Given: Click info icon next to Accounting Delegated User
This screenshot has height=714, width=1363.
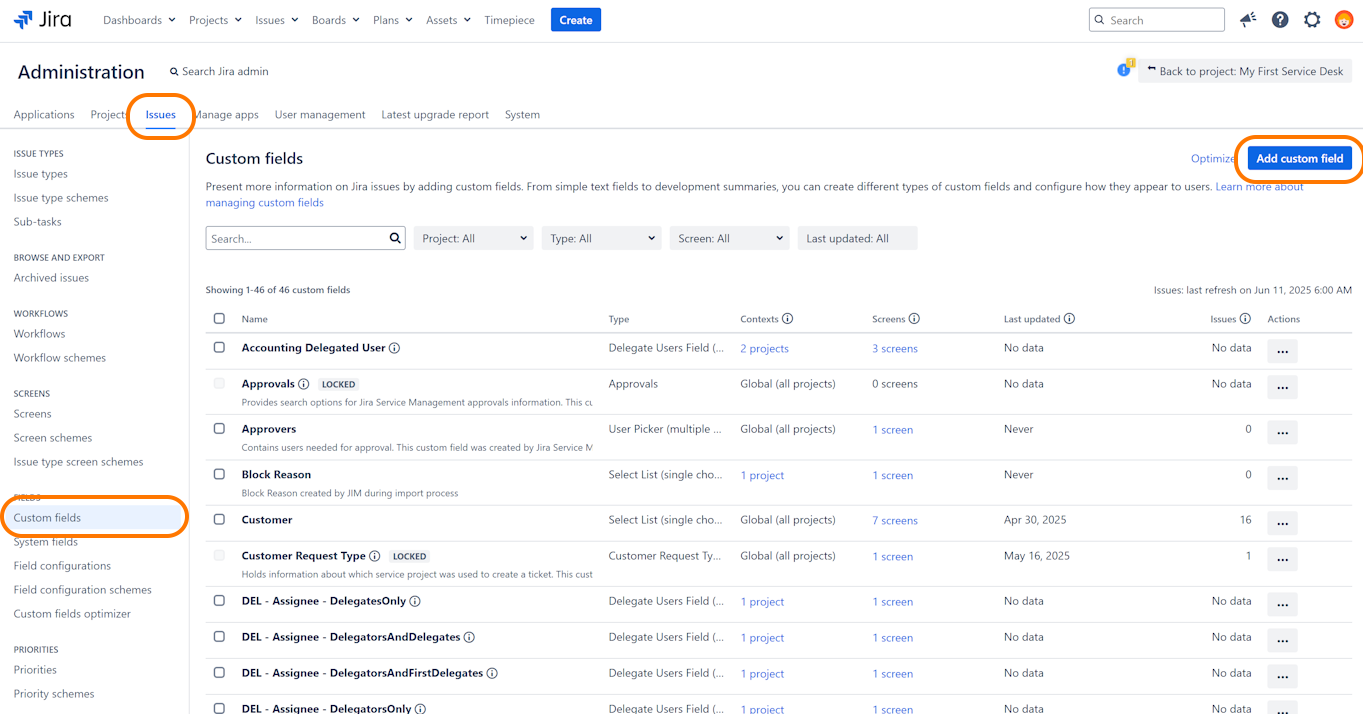Looking at the screenshot, I should click(394, 348).
